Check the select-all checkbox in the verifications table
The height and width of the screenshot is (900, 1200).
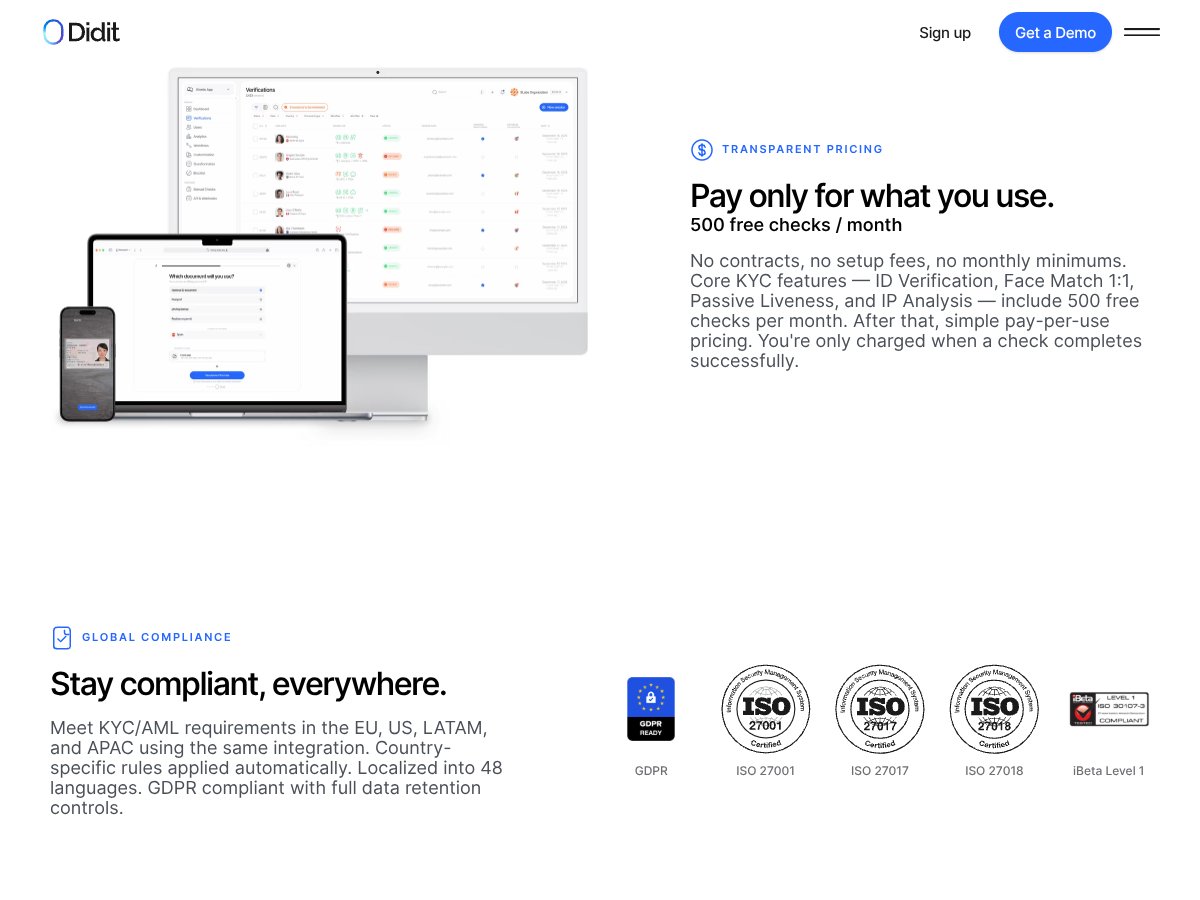pyautogui.click(x=254, y=125)
